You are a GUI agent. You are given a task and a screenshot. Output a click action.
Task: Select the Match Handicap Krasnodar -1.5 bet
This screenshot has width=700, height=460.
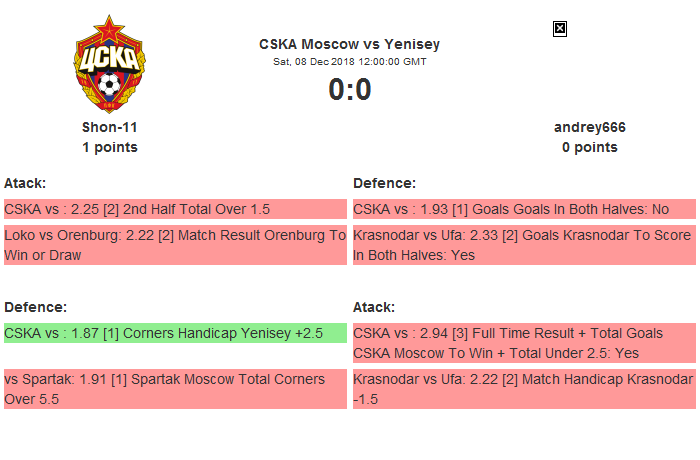(x=524, y=389)
